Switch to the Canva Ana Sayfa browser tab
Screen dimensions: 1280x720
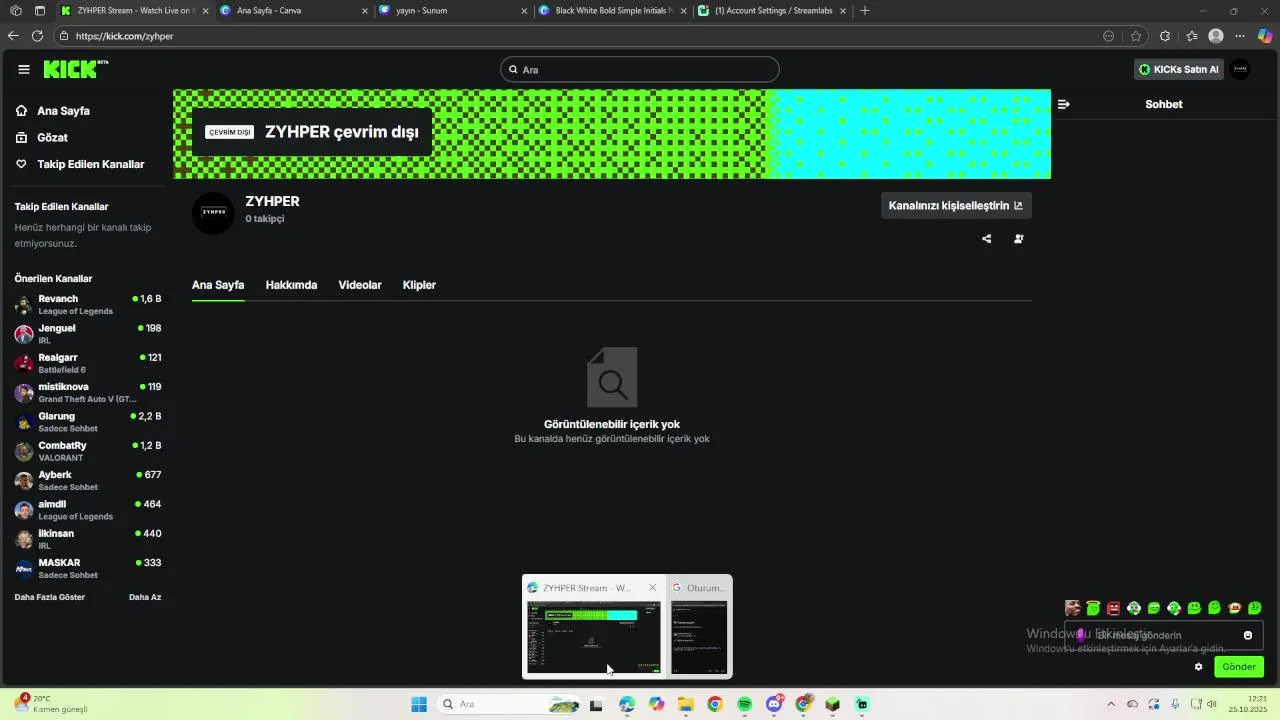(x=293, y=11)
